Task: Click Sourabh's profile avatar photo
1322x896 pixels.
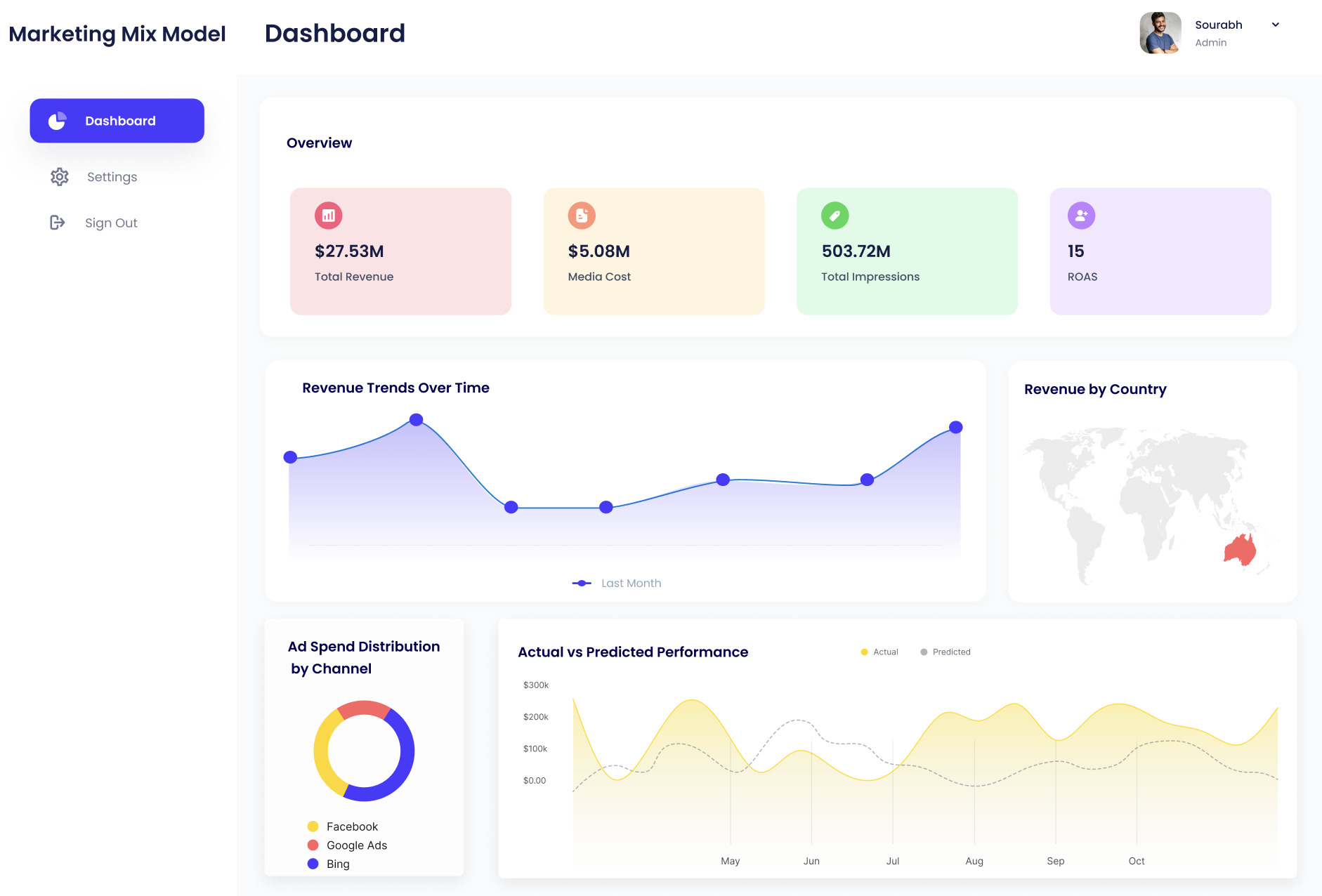Action: [1160, 33]
